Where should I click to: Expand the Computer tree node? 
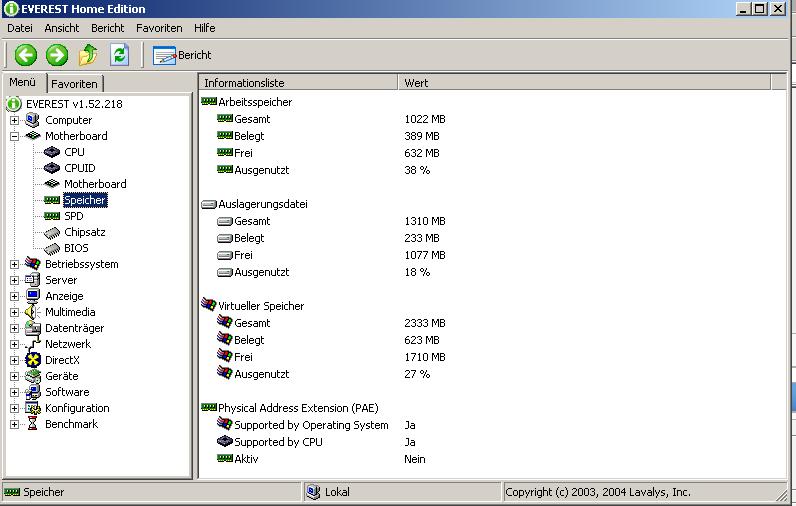(14, 120)
